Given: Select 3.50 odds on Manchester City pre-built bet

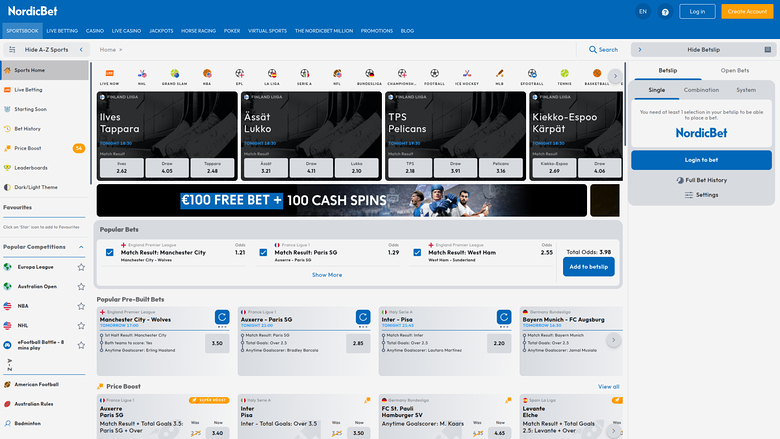Looking at the screenshot, I should coord(217,343).
